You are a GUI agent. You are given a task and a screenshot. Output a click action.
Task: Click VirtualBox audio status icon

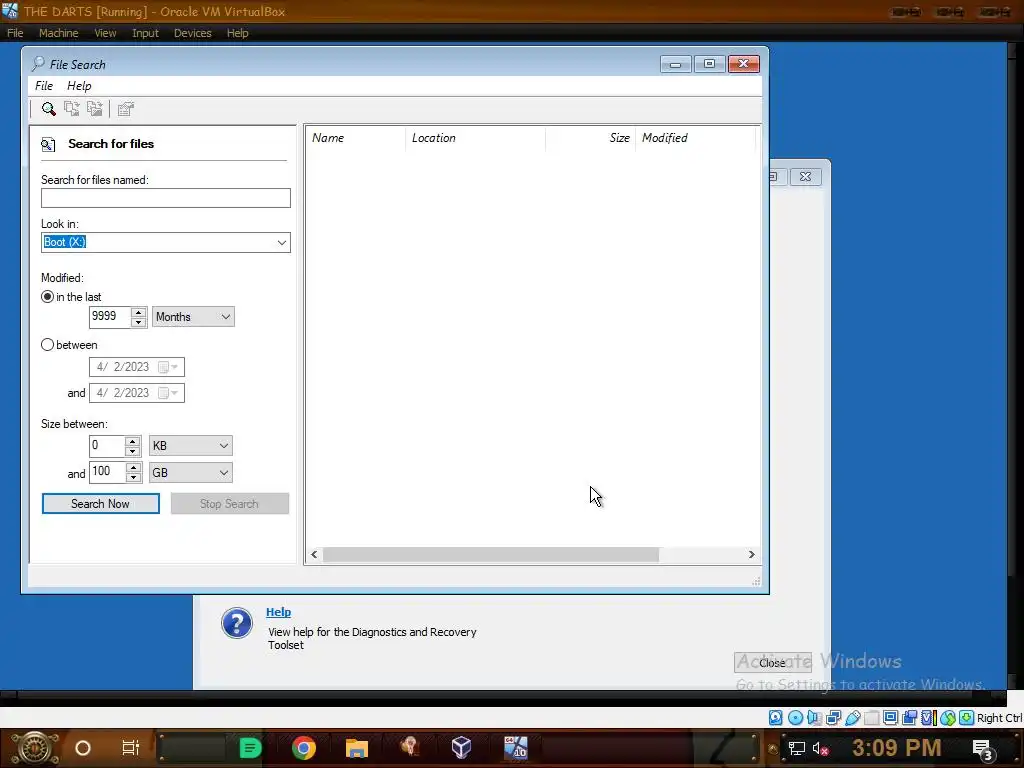814,718
